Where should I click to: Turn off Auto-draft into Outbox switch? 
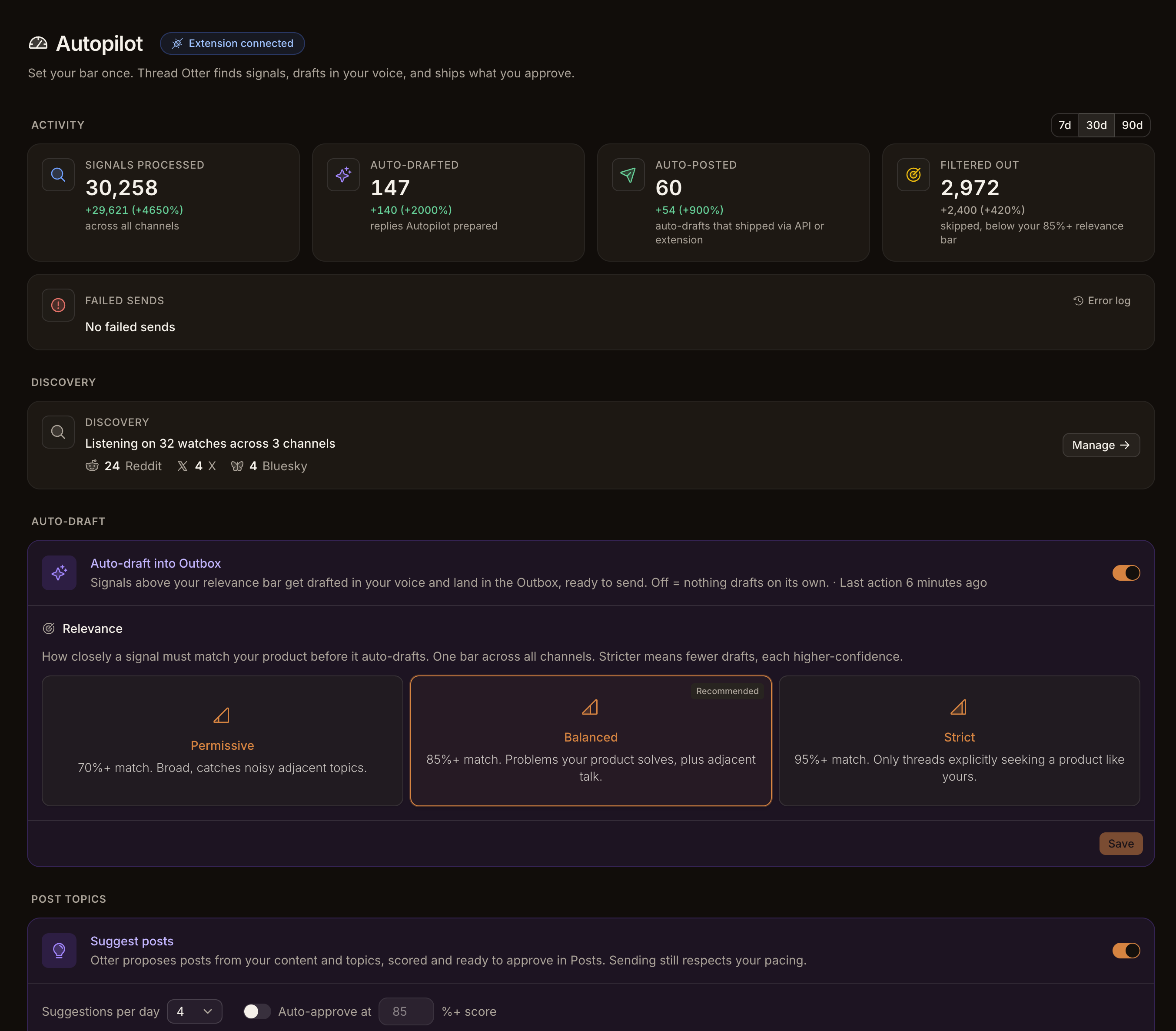[1126, 573]
